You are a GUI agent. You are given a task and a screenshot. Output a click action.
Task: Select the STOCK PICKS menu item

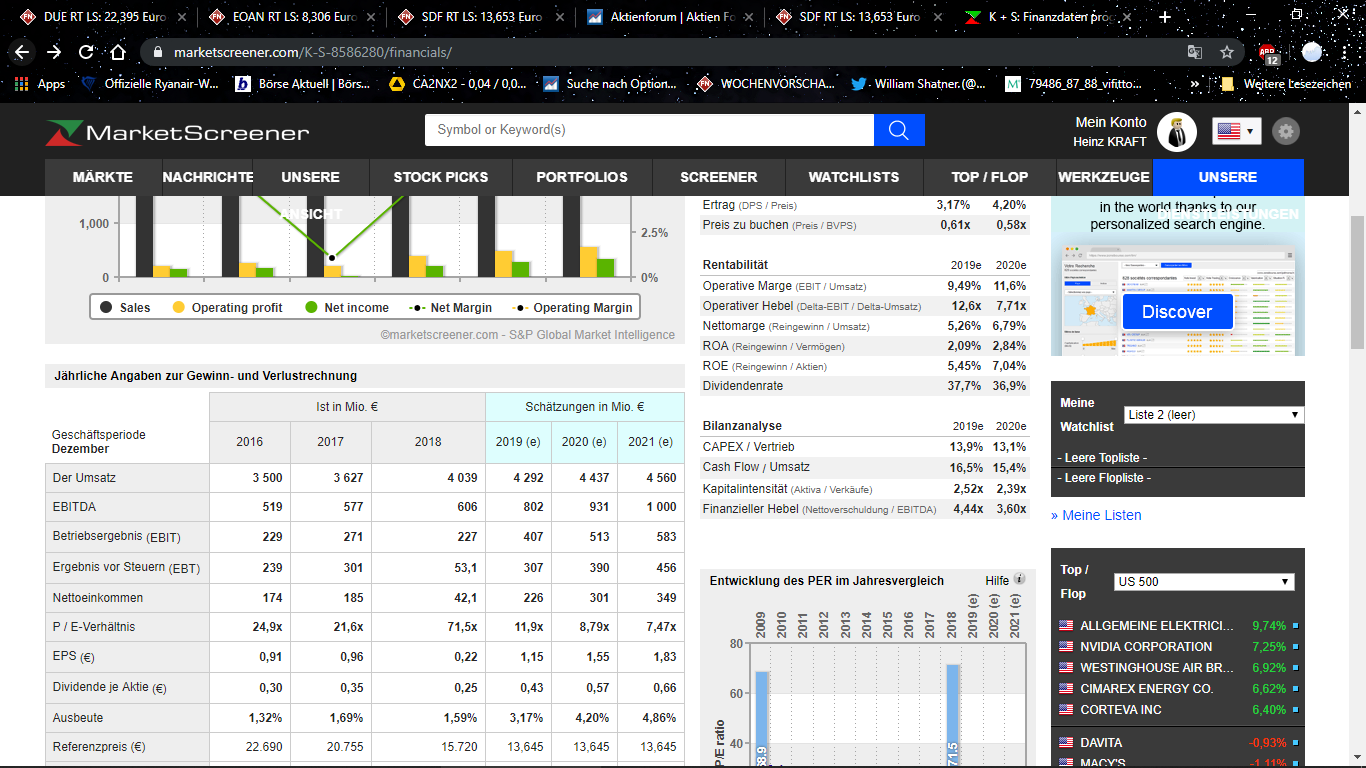(x=440, y=177)
